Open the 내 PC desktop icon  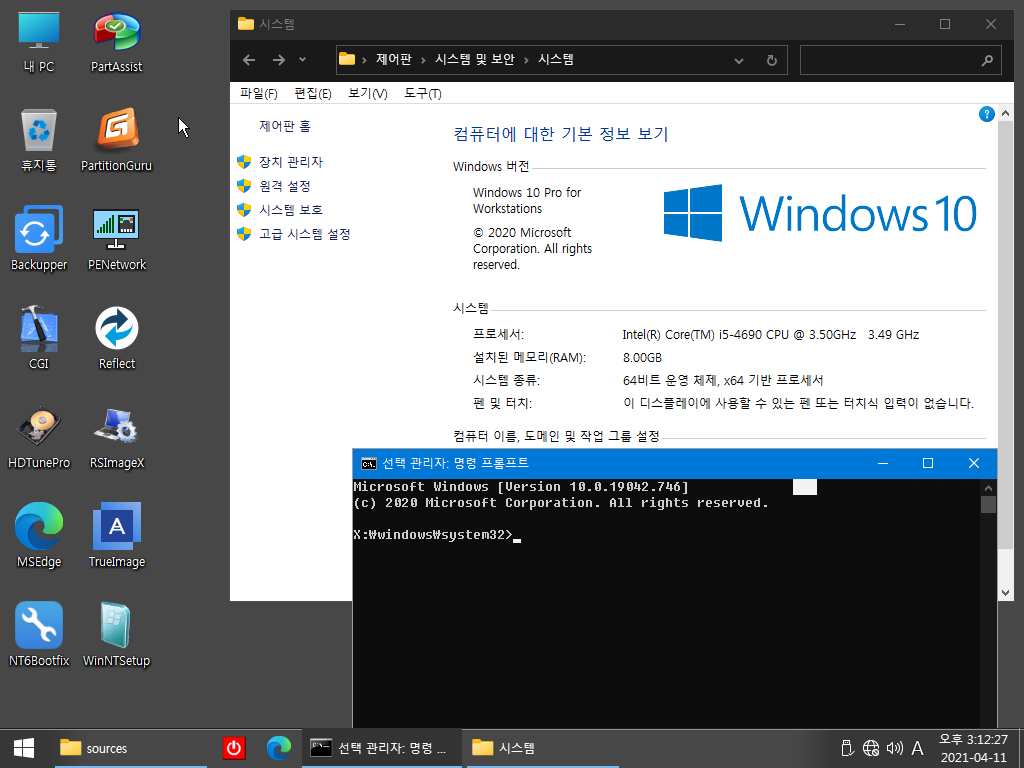click(39, 42)
